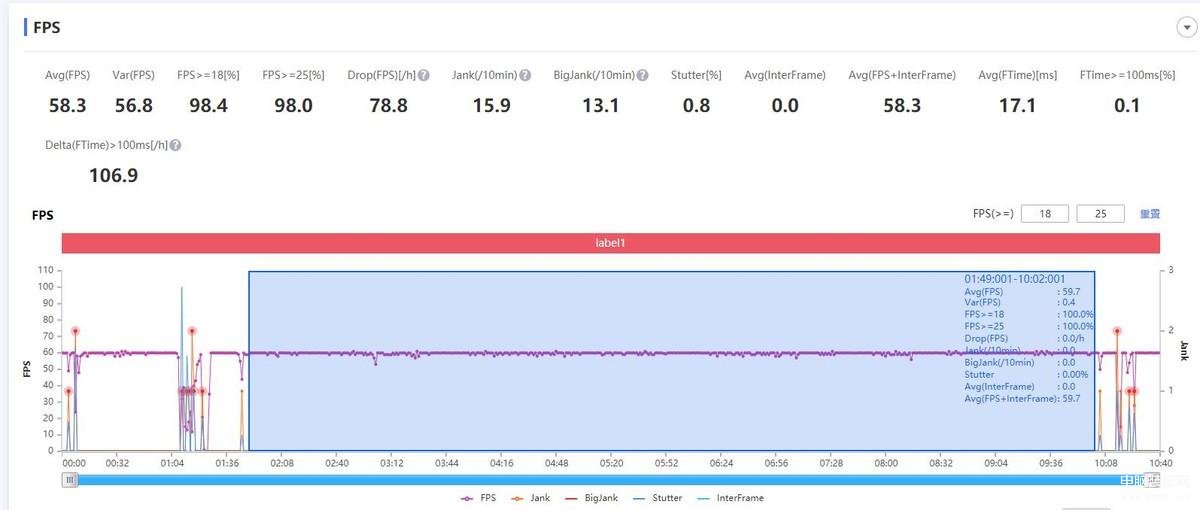Image resolution: width=1200 pixels, height=510 pixels.
Task: Click the help icon beside Delta(FTime)>100ms[/h]
Action: point(175,145)
